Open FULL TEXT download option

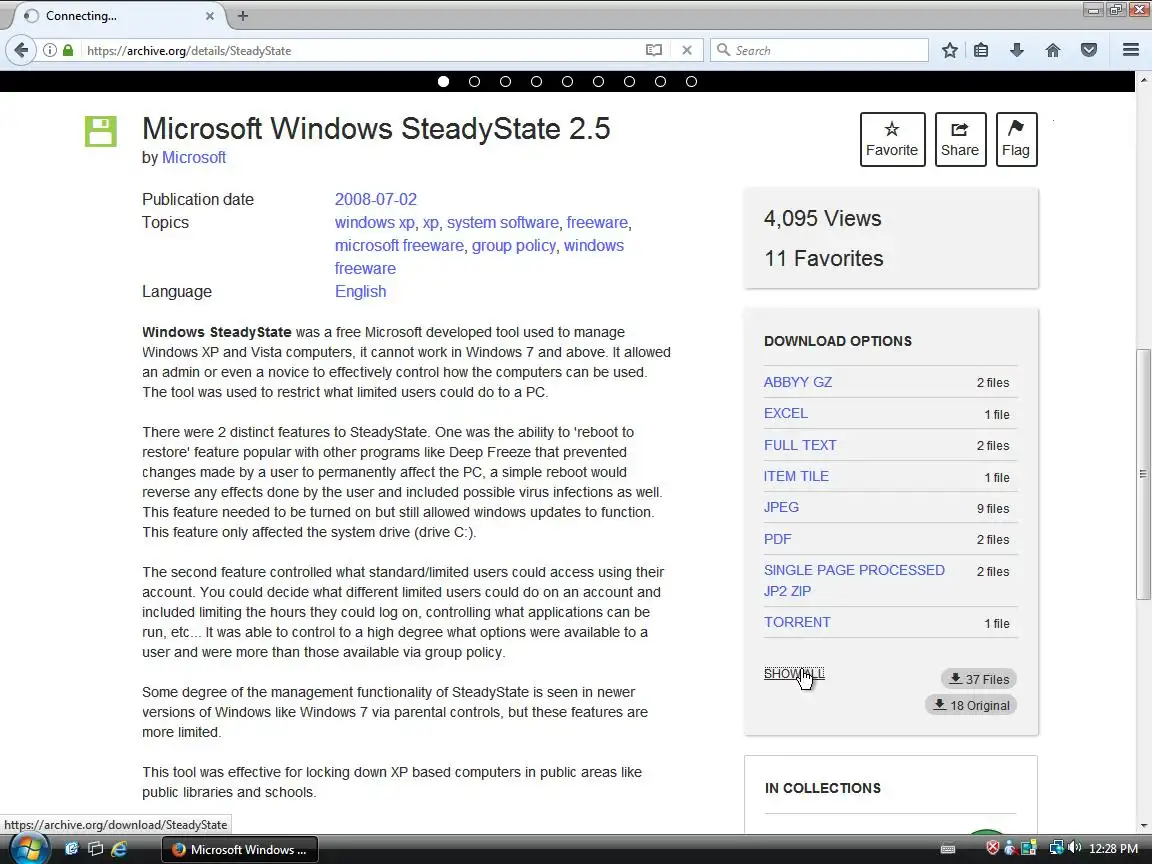(x=799, y=445)
